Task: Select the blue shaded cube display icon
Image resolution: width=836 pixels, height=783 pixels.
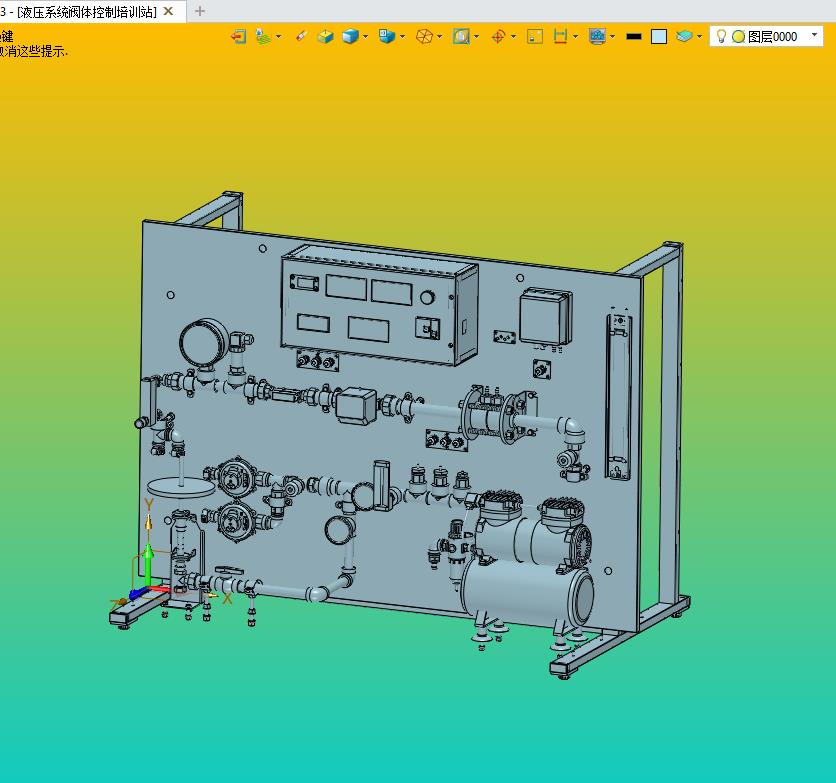Action: coord(350,36)
